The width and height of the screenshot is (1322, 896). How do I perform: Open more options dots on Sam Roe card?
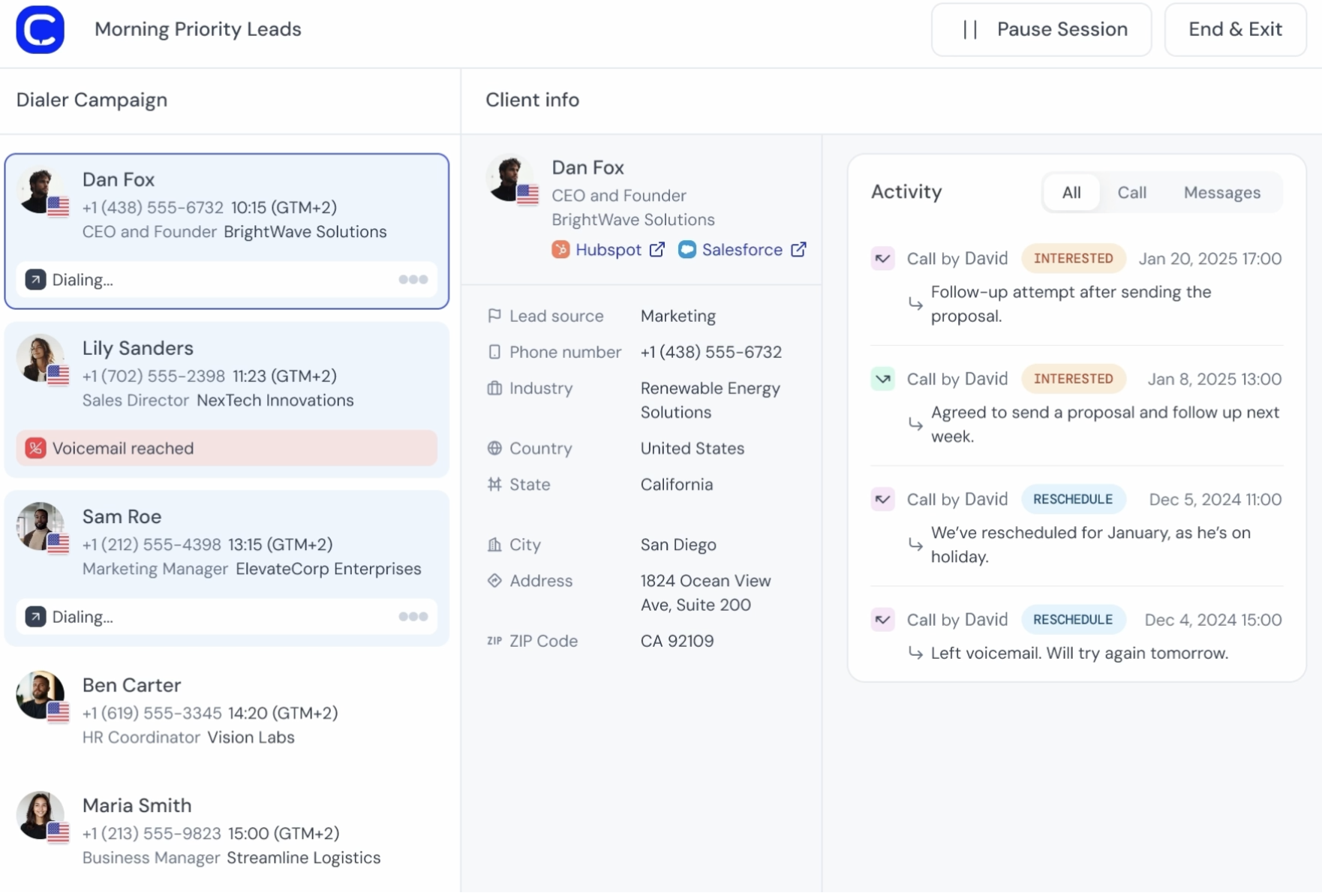point(413,617)
